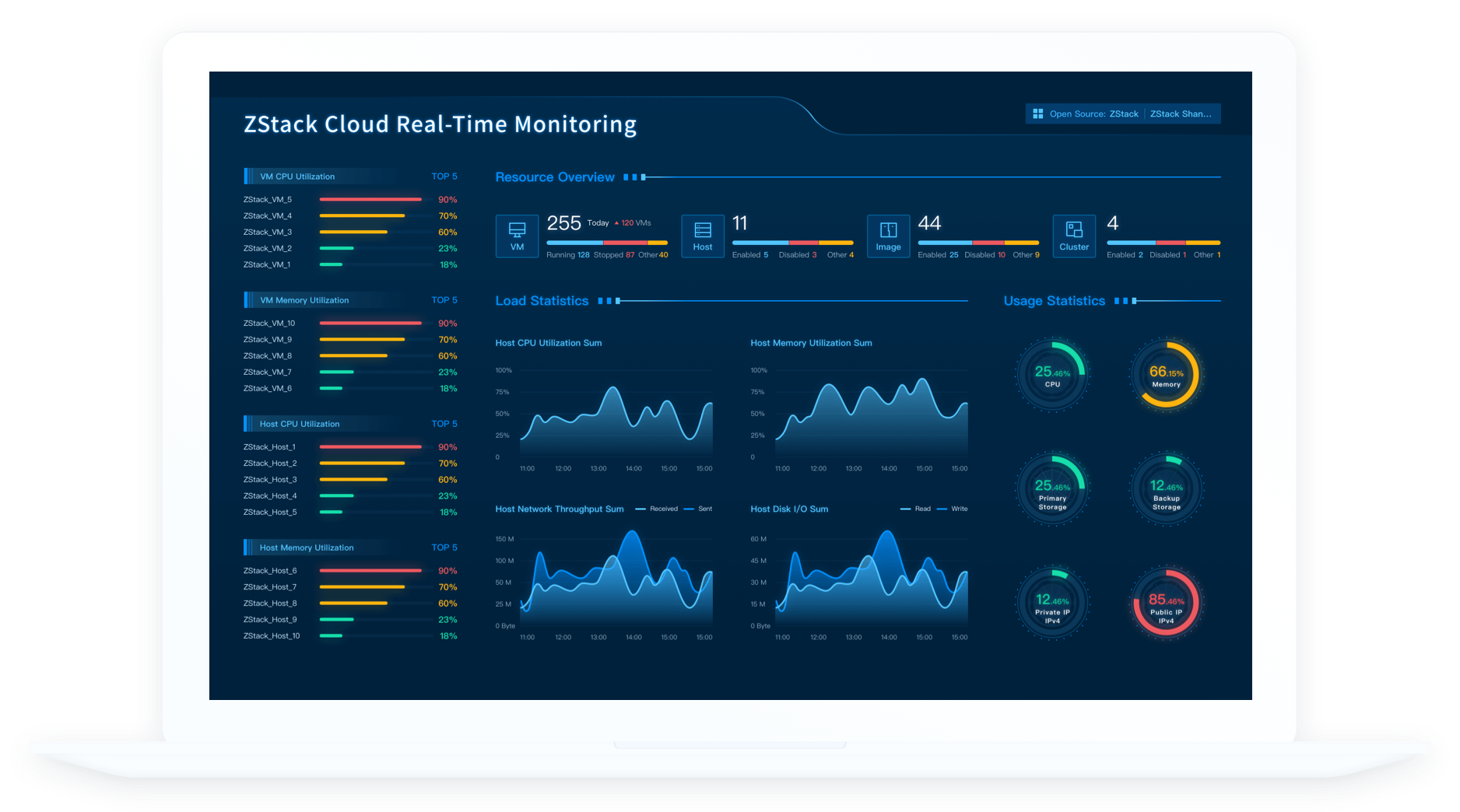Click the grid icon beside Open Source
Viewport: 1460px width, 812px height.
tap(1037, 114)
